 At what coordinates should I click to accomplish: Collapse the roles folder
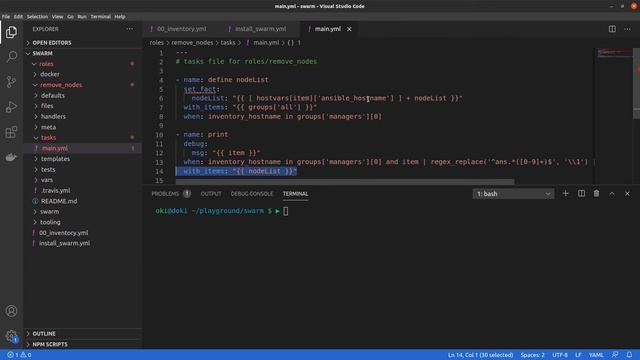tap(83, 64)
